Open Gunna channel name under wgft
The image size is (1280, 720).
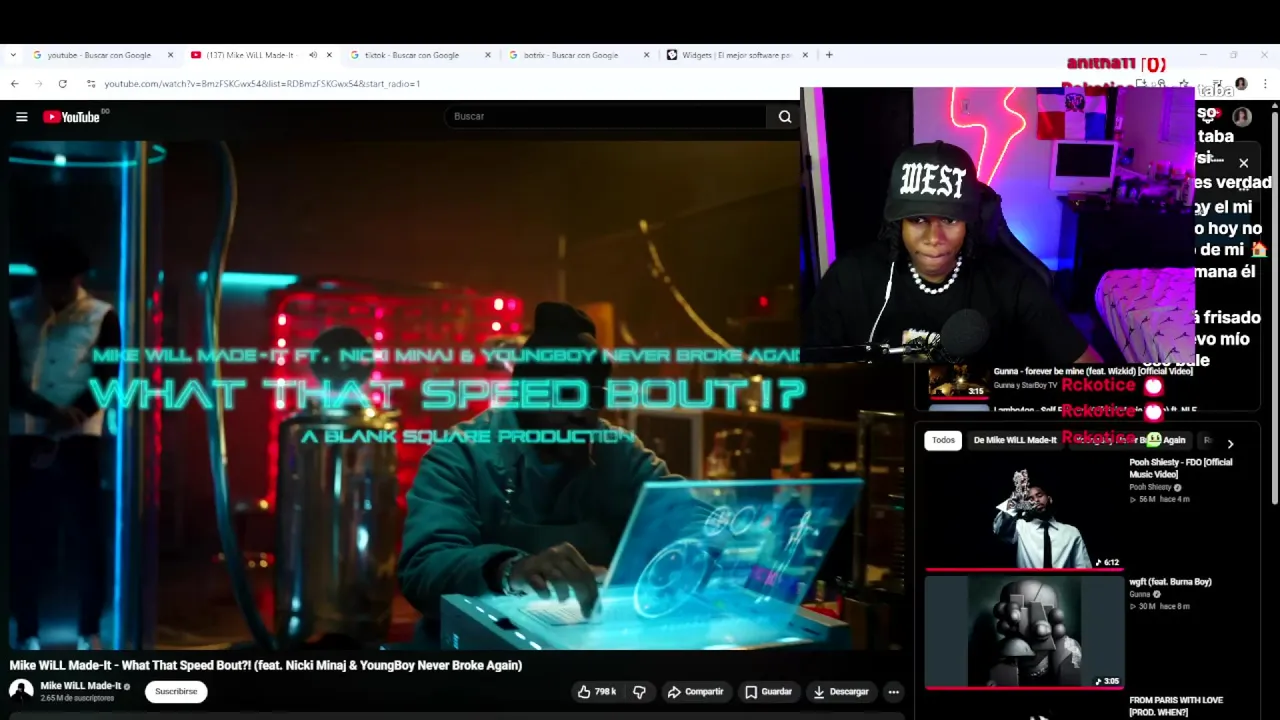click(1140, 594)
